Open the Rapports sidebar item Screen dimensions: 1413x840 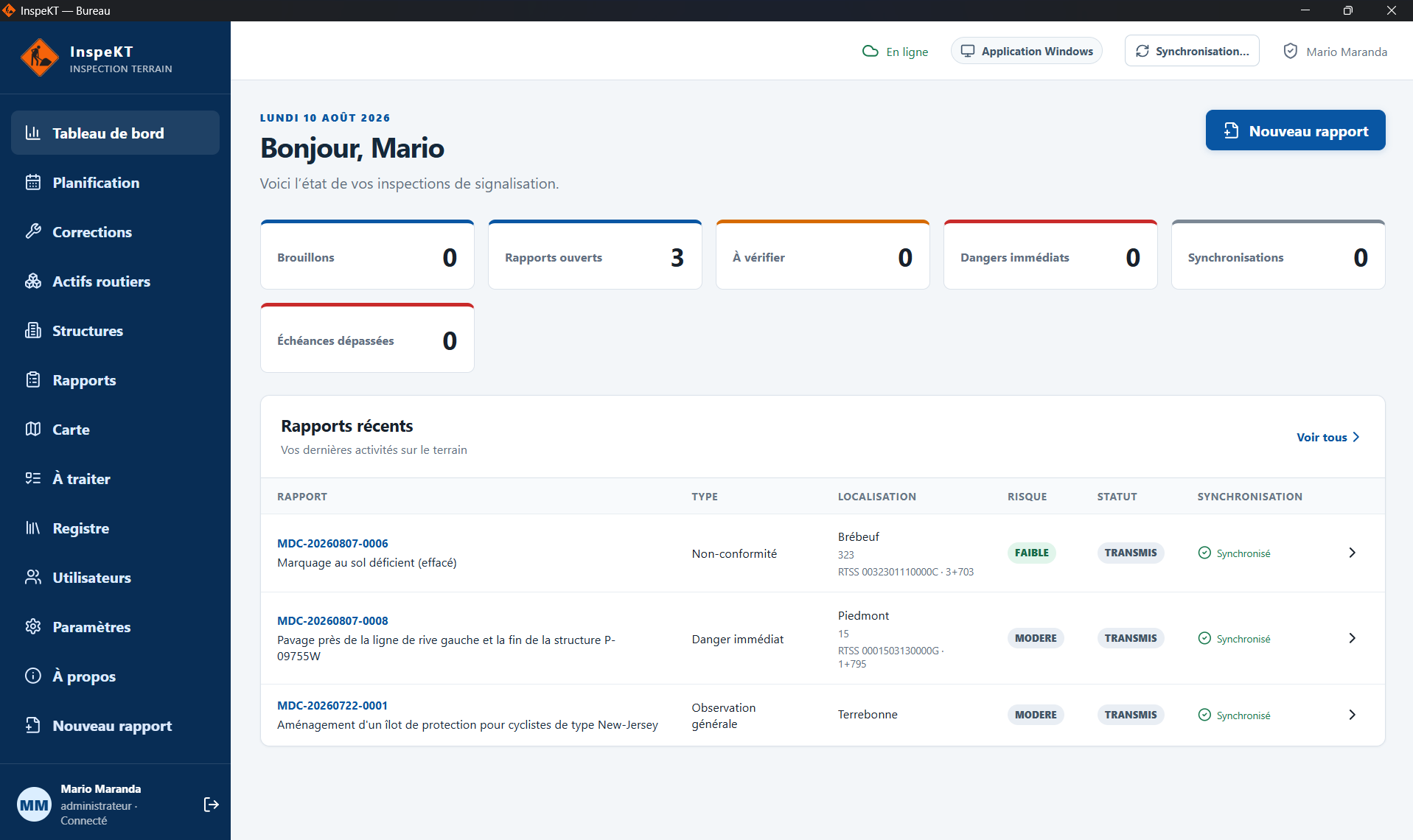115,379
